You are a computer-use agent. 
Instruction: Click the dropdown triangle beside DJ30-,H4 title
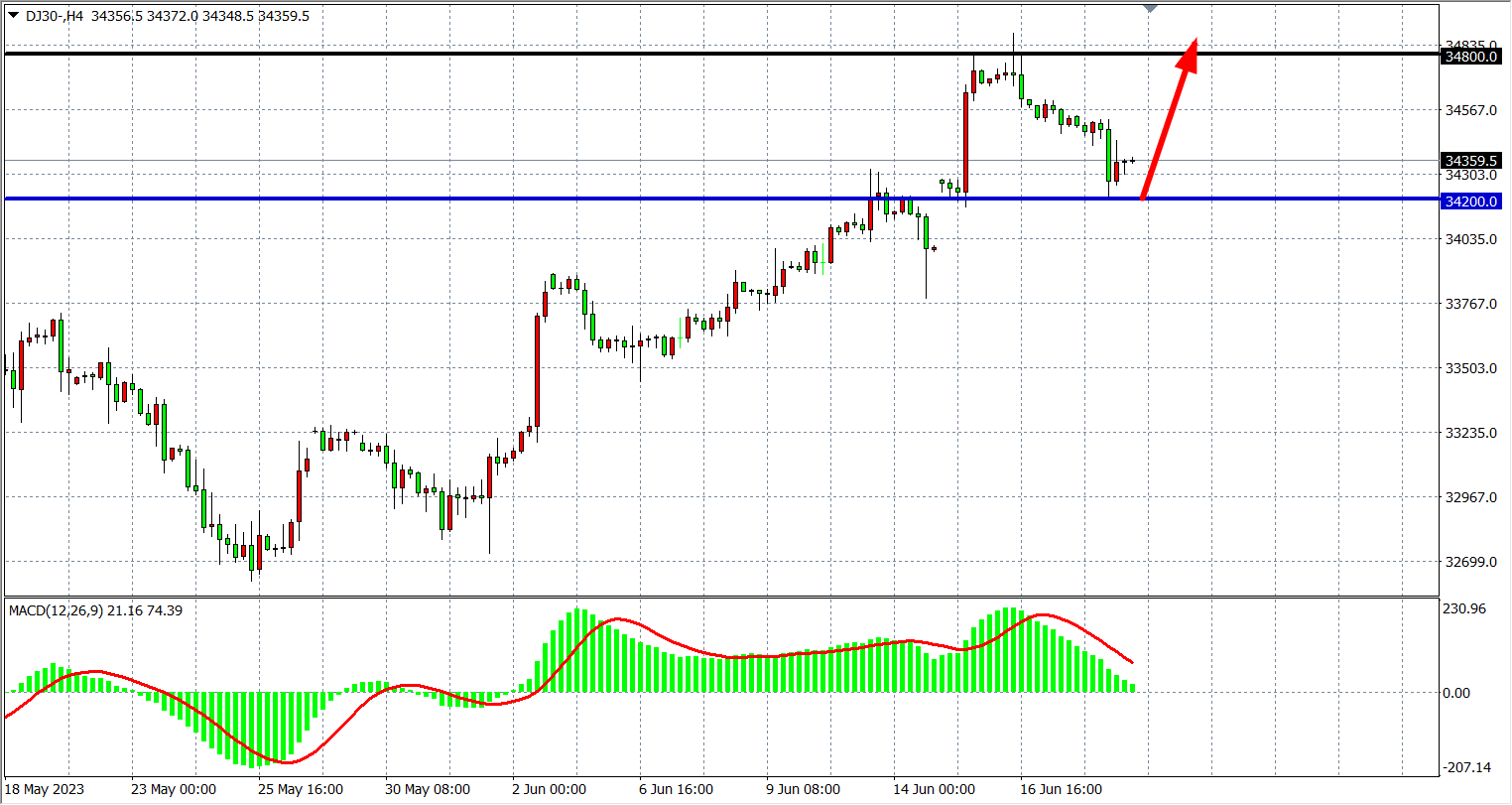pyautogui.click(x=13, y=16)
